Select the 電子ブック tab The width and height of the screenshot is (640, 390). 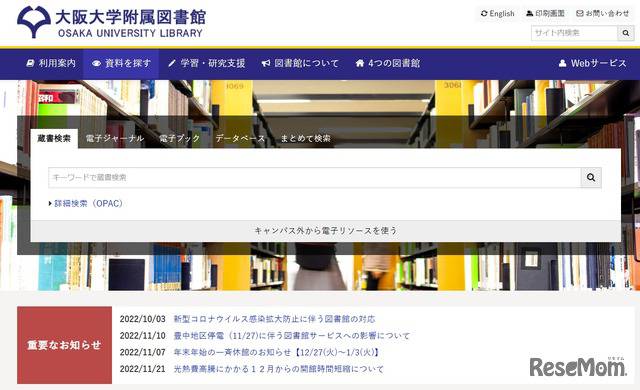point(179,139)
